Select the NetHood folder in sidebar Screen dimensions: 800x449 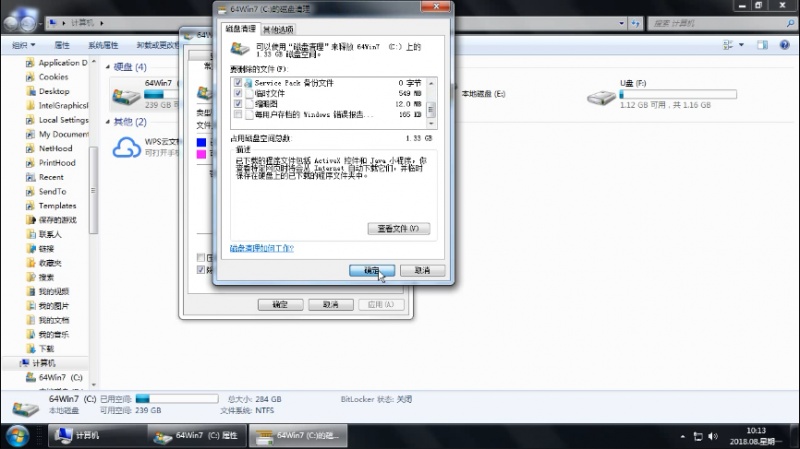pos(49,148)
